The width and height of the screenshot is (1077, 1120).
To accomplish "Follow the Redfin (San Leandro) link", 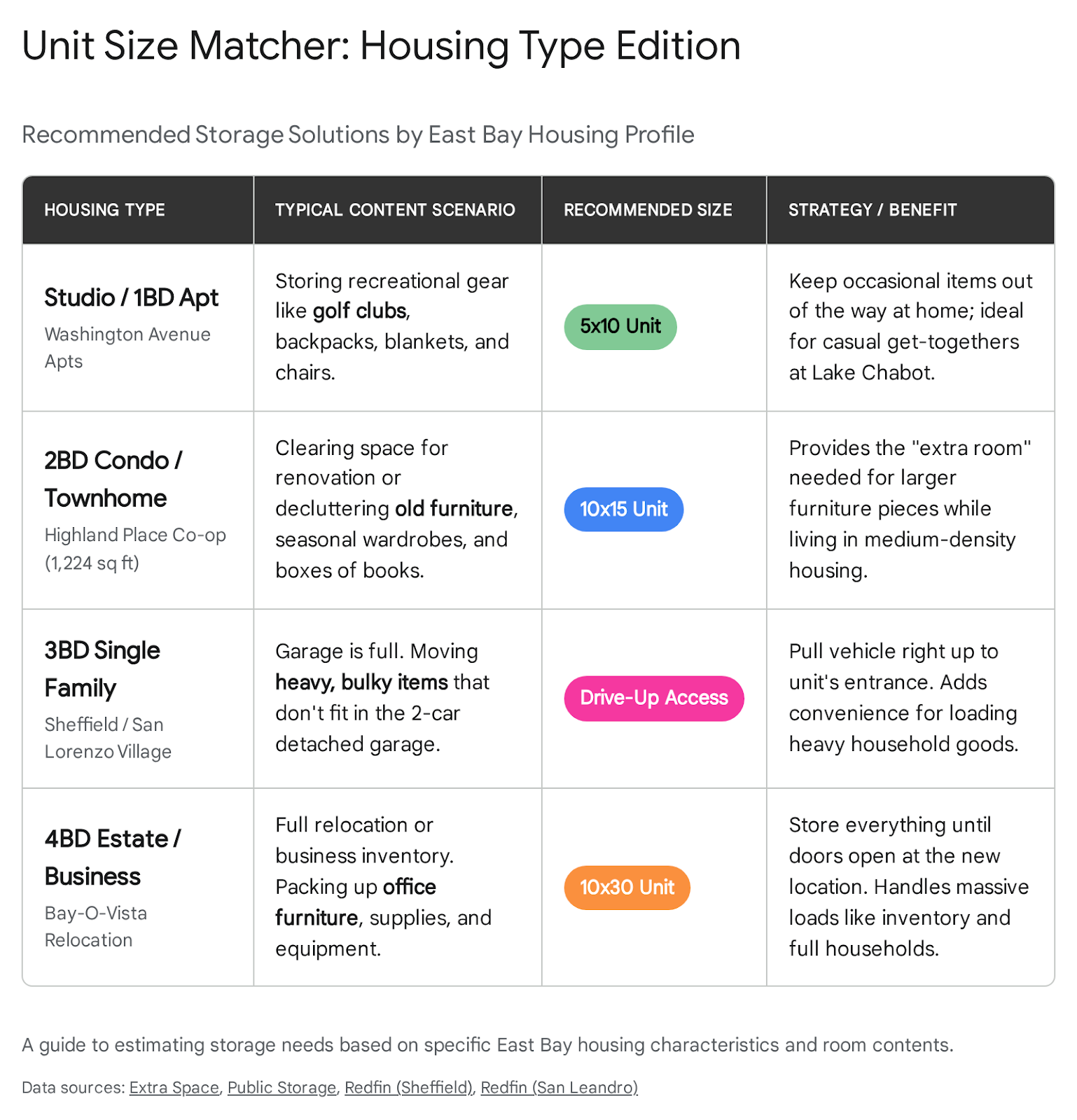I will click(x=559, y=1087).
